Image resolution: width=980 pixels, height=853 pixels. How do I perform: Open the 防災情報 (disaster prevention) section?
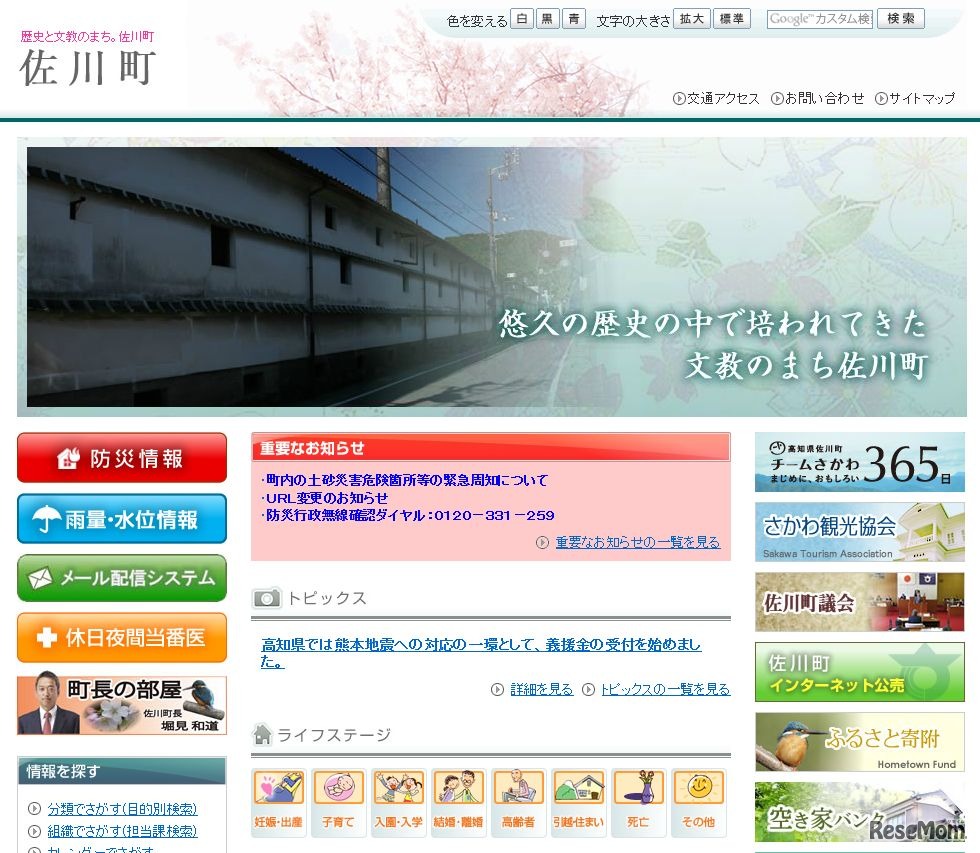pyautogui.click(x=121, y=458)
